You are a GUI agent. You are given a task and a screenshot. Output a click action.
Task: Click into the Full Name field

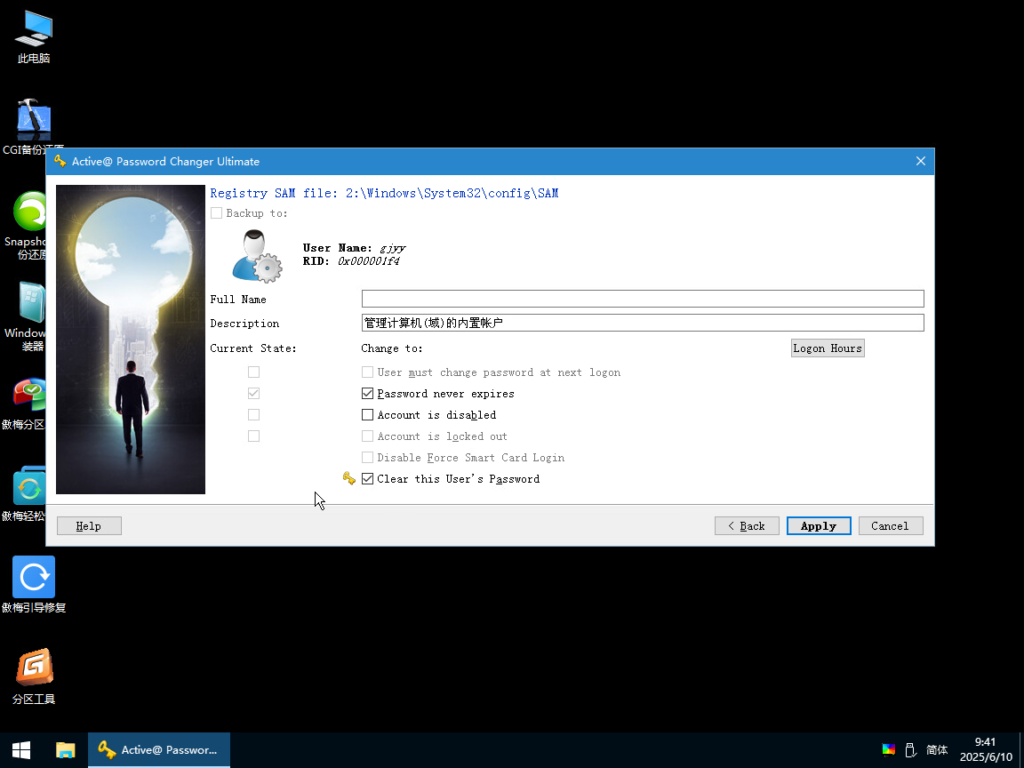click(643, 298)
